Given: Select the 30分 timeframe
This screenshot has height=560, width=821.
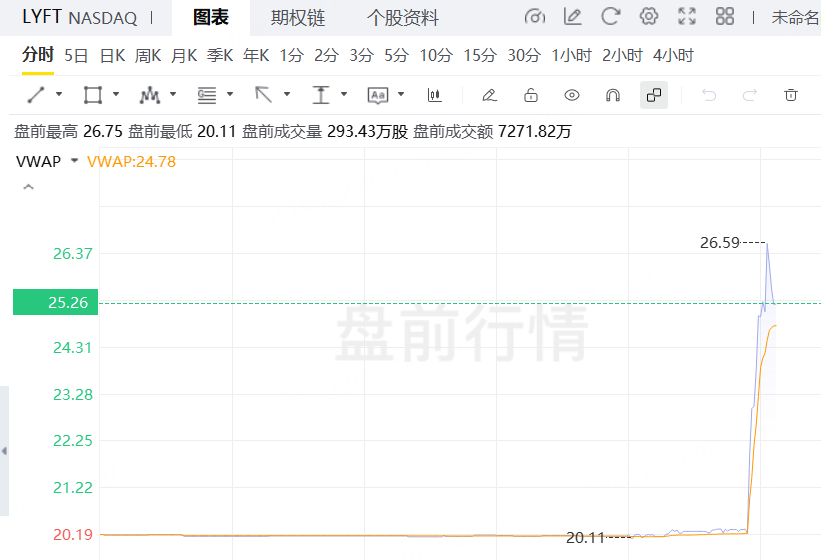Looking at the screenshot, I should tap(524, 55).
